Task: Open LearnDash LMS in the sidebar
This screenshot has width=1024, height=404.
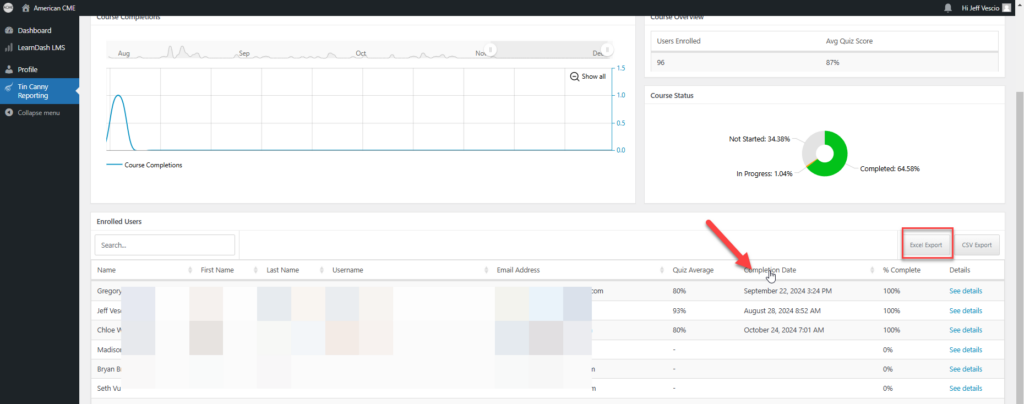Action: 39,48
